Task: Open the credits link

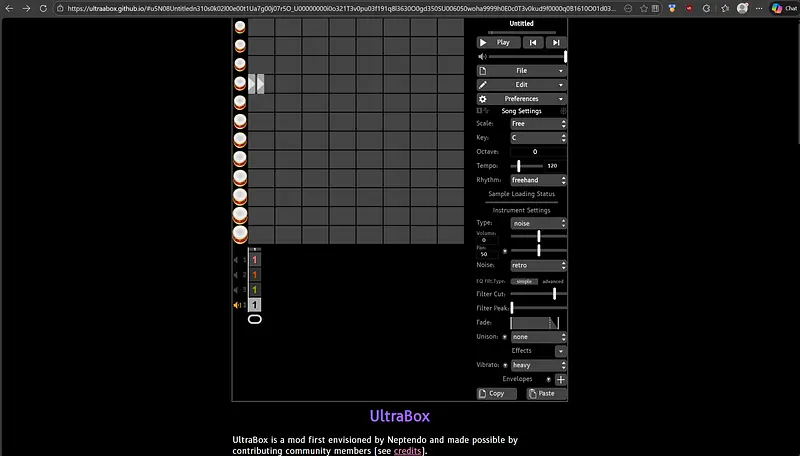Action: (407, 452)
